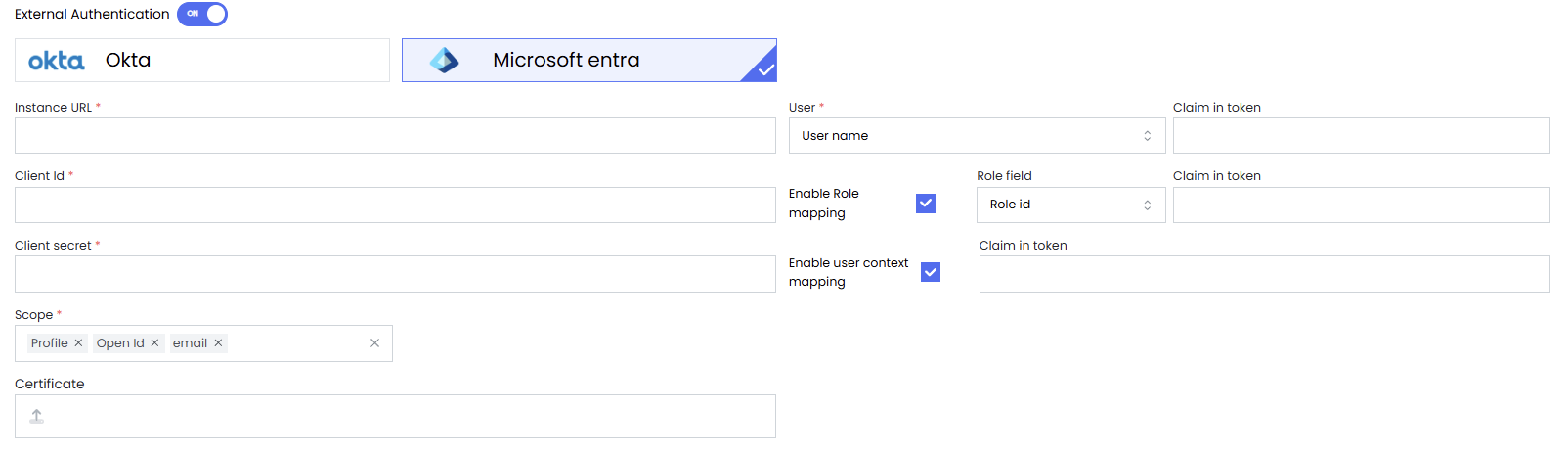The height and width of the screenshot is (455, 1568).
Task: Click the Instance URL label
Action: click(x=53, y=107)
